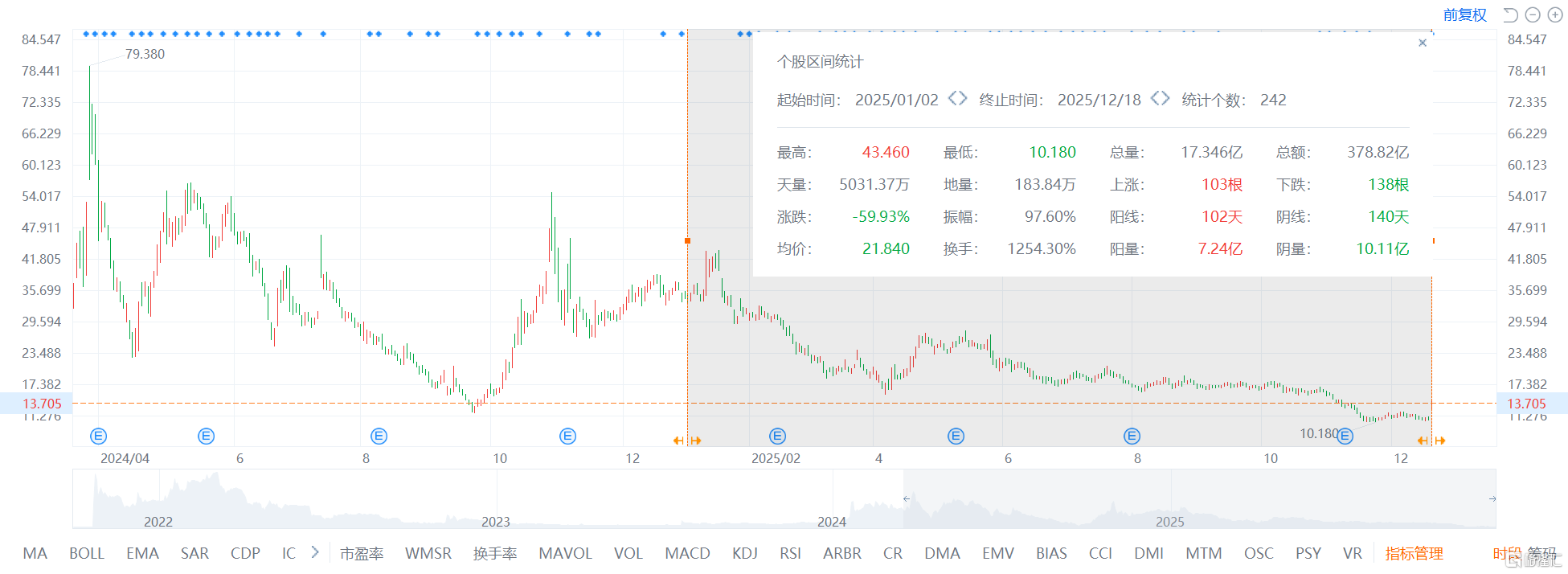Select the BOLL indicator tab
The image size is (1568, 574).
[87, 553]
